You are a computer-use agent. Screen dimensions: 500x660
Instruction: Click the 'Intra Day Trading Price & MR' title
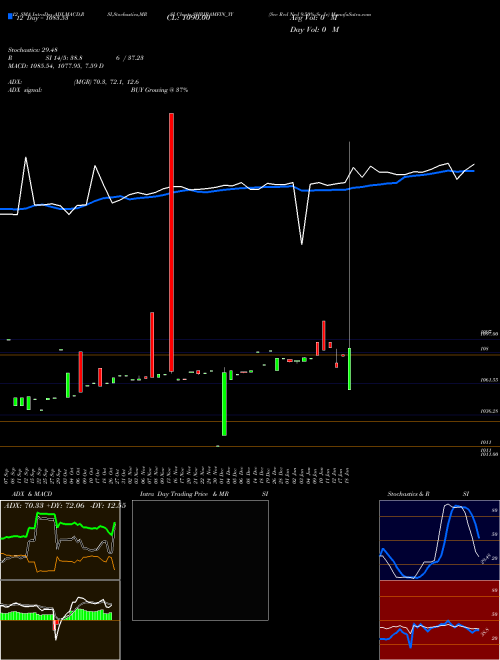coord(184,494)
